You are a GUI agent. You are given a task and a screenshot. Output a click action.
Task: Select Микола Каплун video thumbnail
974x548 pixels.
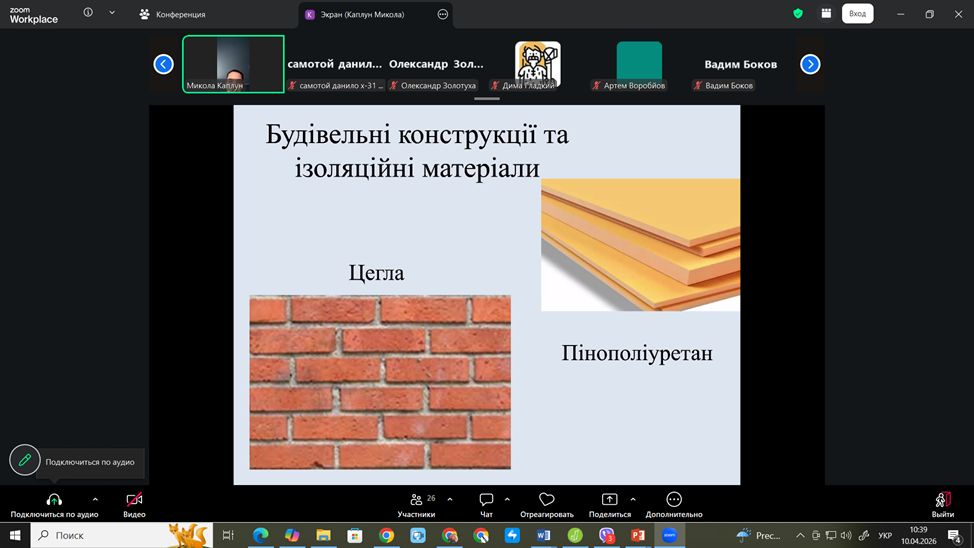(233, 64)
